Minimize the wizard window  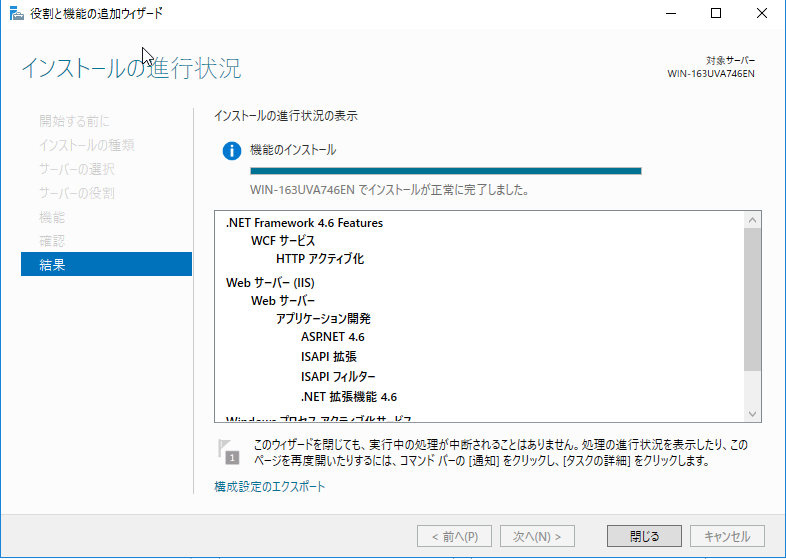(672, 13)
